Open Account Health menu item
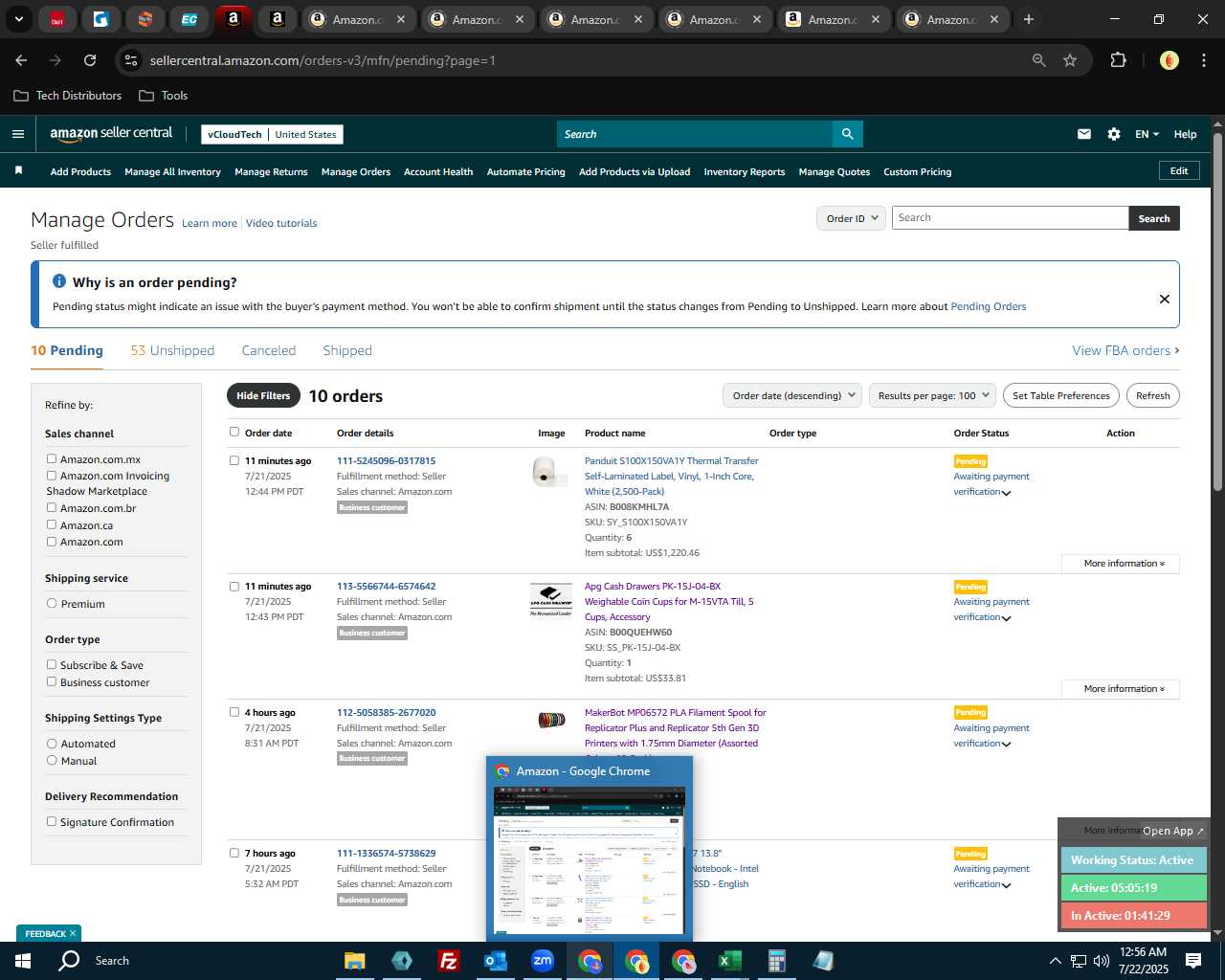Viewport: 1225px width, 980px height. (438, 171)
